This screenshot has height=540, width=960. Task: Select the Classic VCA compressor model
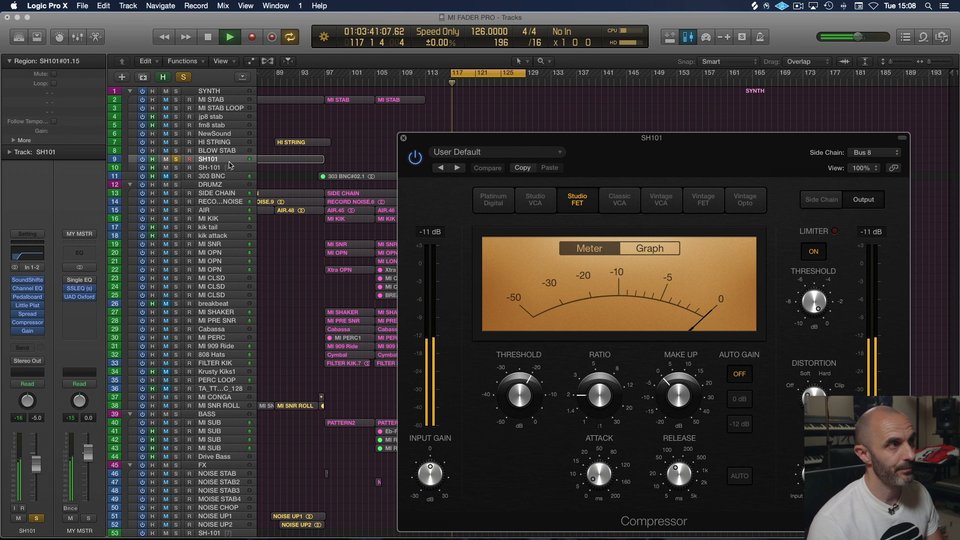619,200
